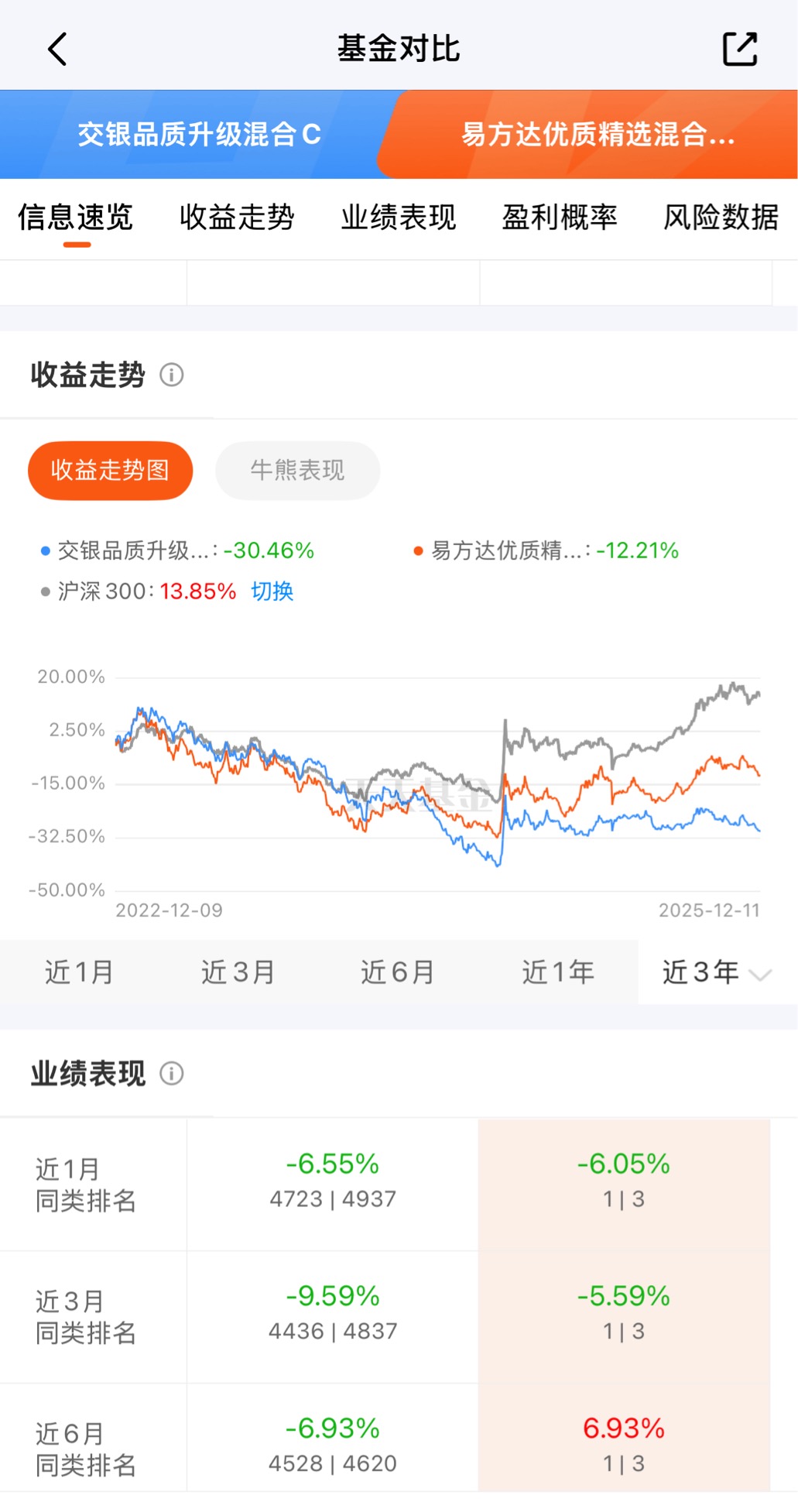
Task: Tap the blue legend dot for 交银品质升级
Action: (46, 551)
